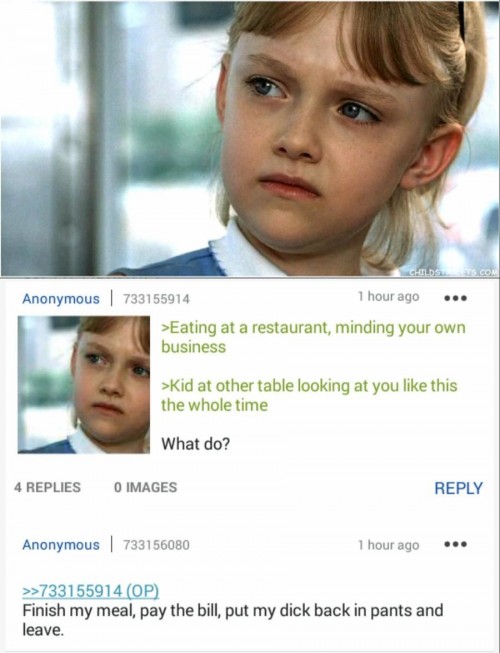
Task: Open the large image at the top
Action: pos(250,138)
